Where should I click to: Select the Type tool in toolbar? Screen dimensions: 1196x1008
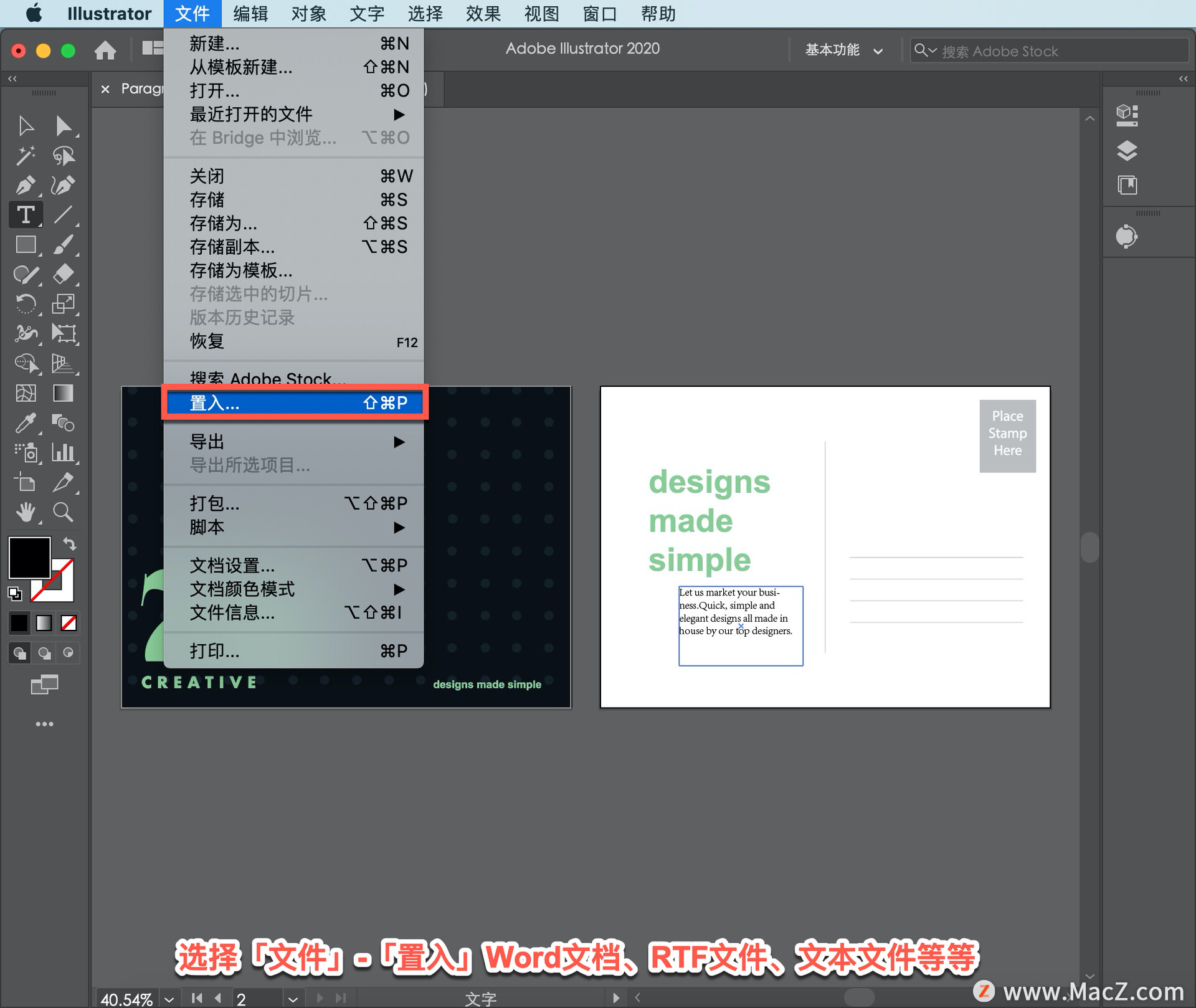(x=26, y=215)
